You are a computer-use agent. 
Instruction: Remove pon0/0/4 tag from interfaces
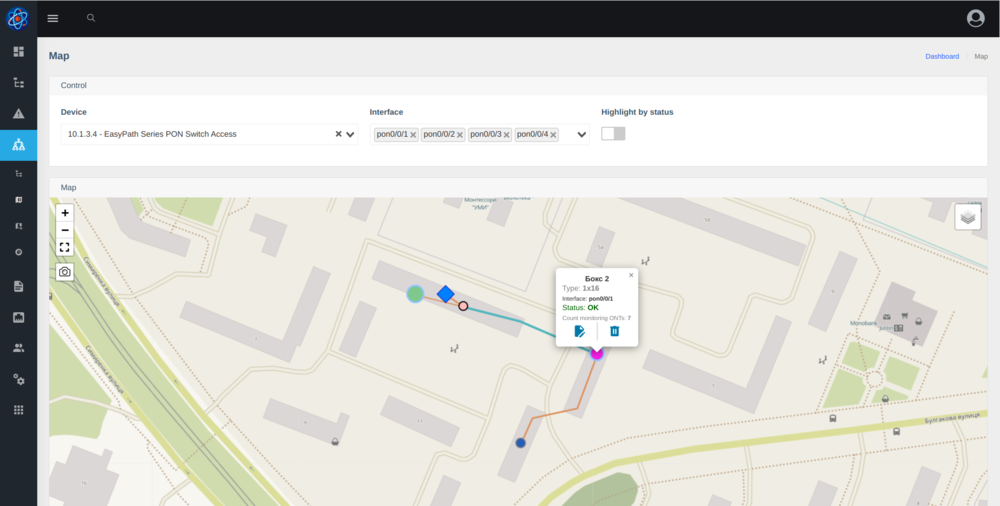[x=553, y=135]
